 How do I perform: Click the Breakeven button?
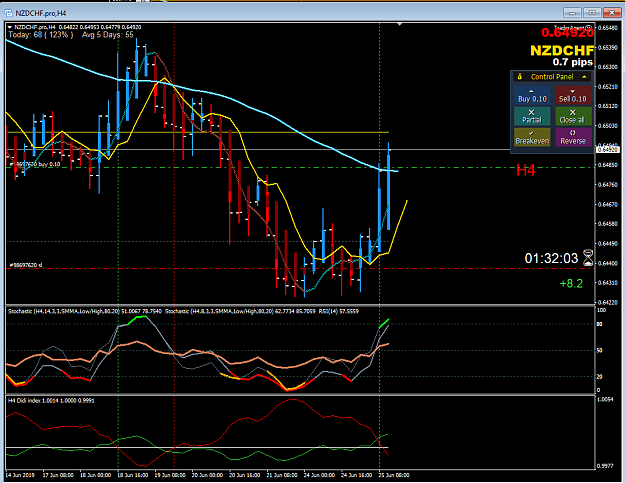[532, 137]
